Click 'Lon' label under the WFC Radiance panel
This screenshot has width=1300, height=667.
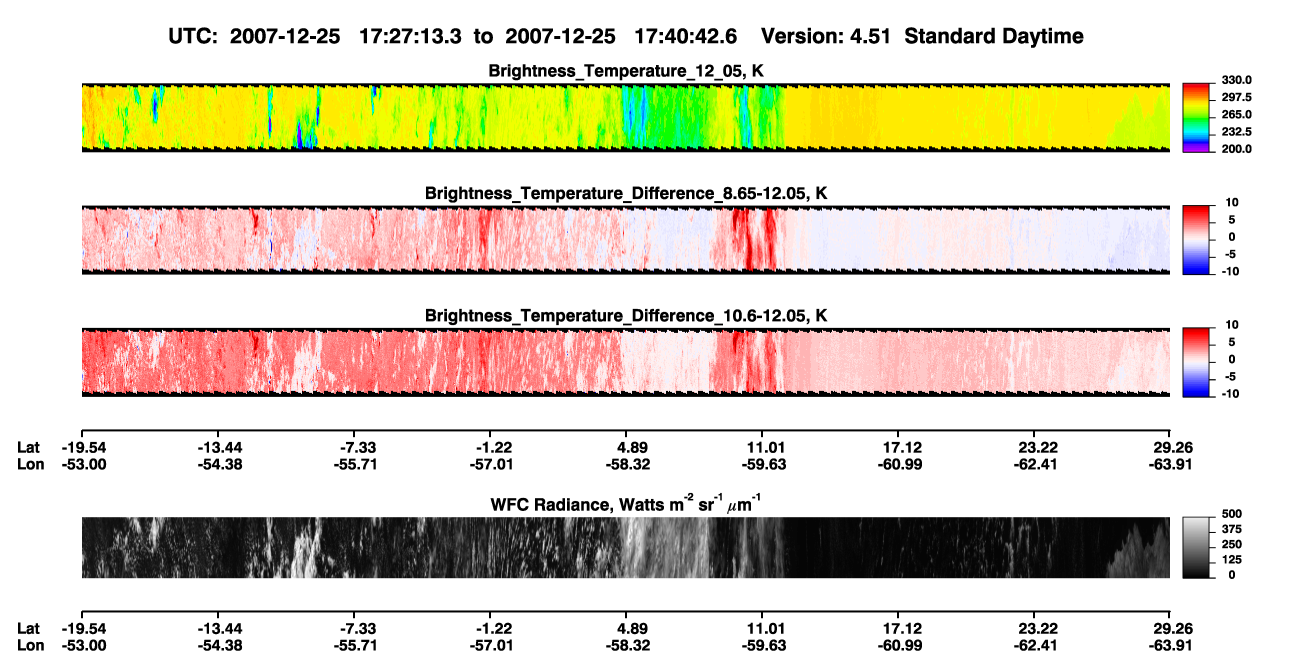29,645
